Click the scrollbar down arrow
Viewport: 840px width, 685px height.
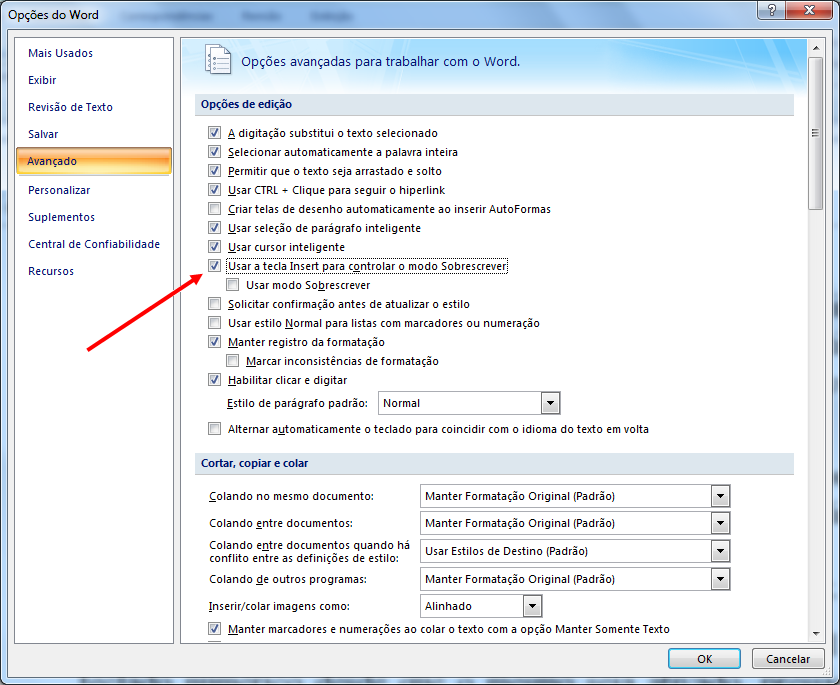[x=816, y=634]
